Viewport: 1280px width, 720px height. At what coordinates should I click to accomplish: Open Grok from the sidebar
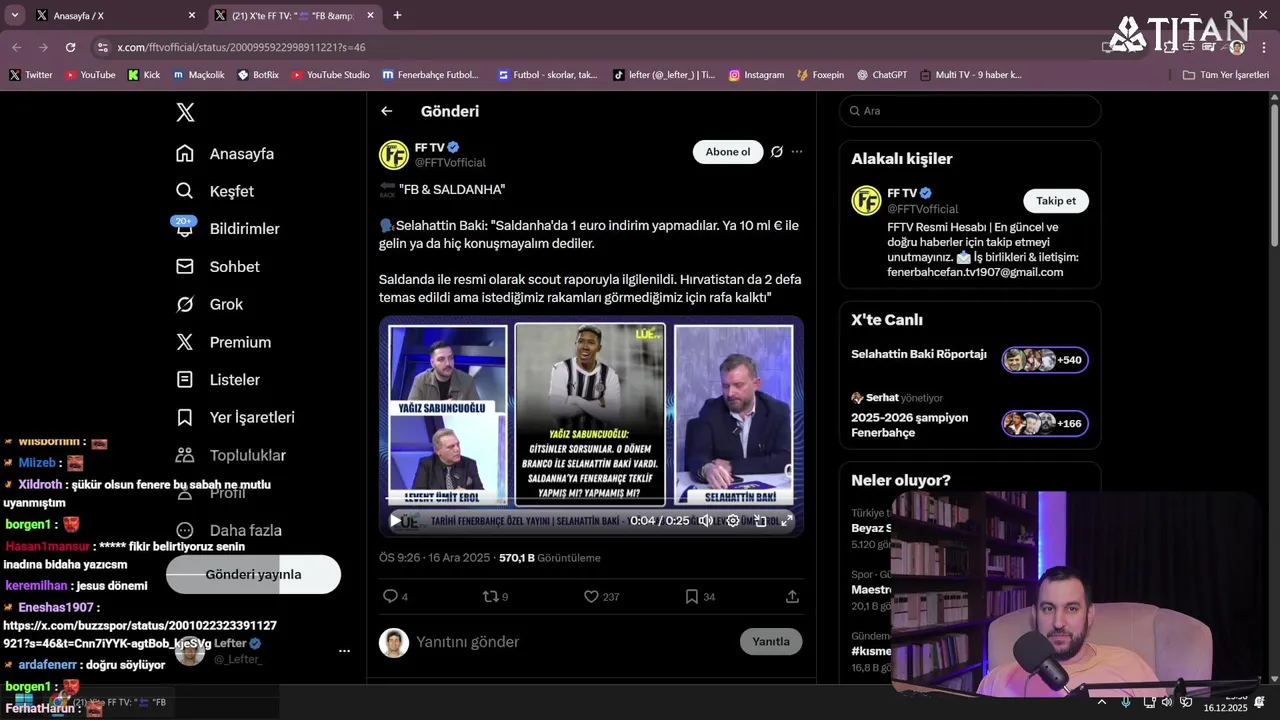(x=209, y=304)
